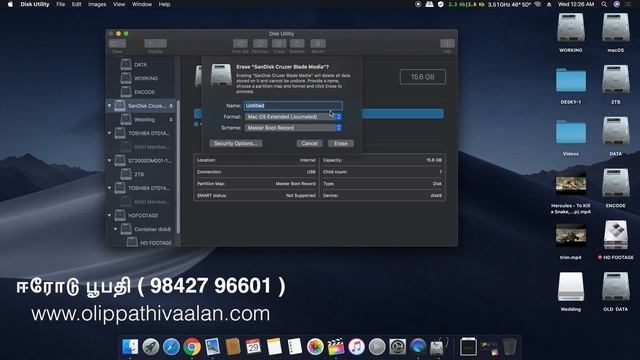Open Final Cut Pro from the Dock
640x360 pixels.
[336, 347]
